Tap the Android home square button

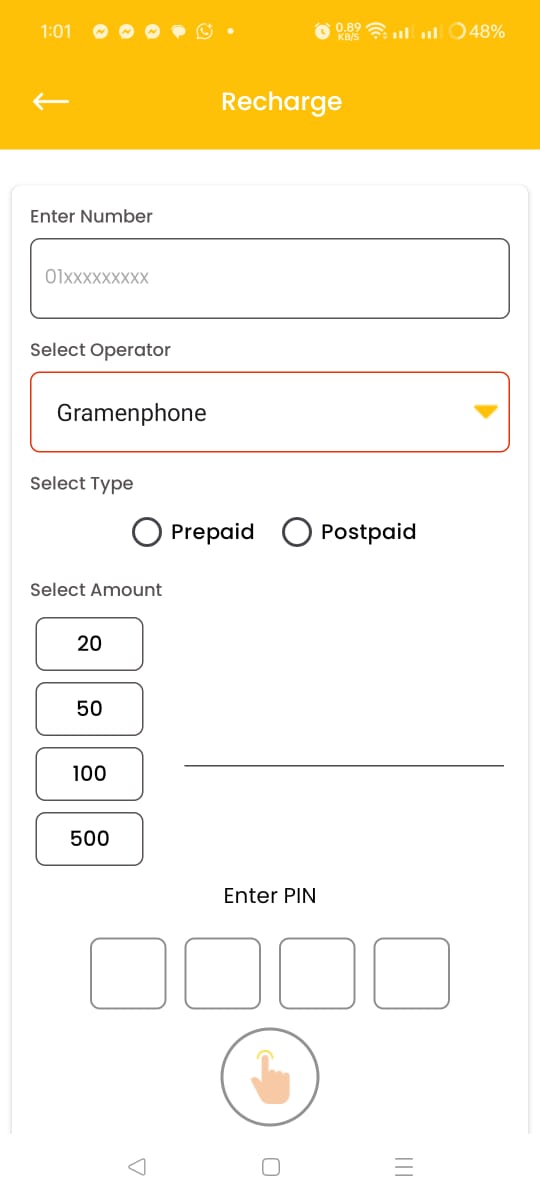click(270, 1166)
